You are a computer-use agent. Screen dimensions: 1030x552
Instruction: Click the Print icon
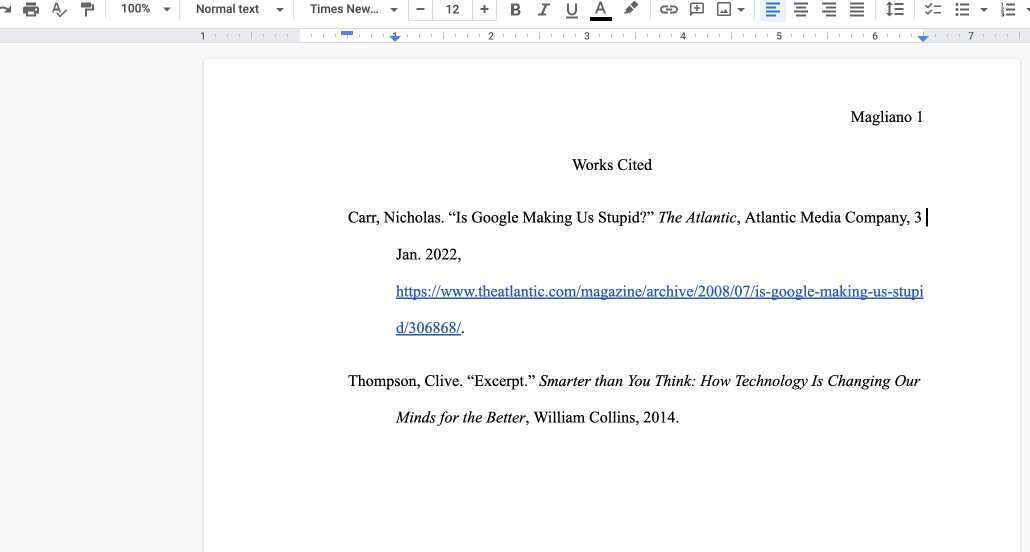pos(31,9)
